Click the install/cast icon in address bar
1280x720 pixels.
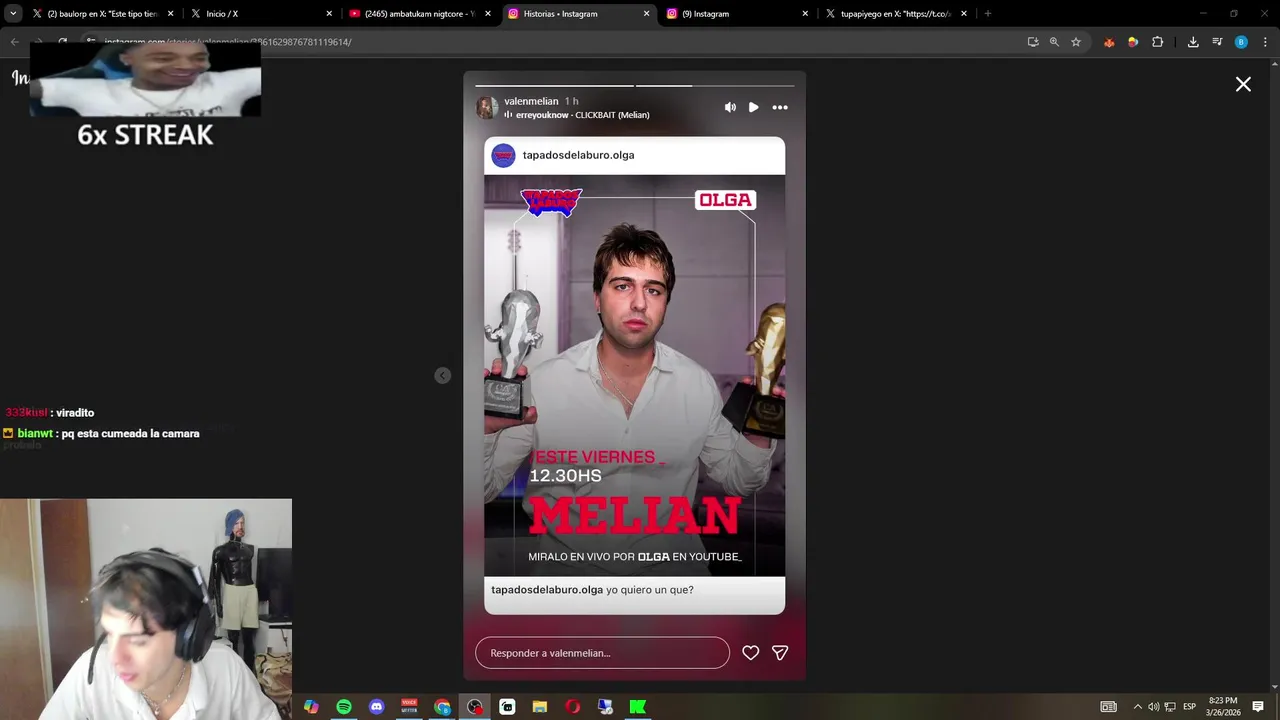coord(1033,42)
